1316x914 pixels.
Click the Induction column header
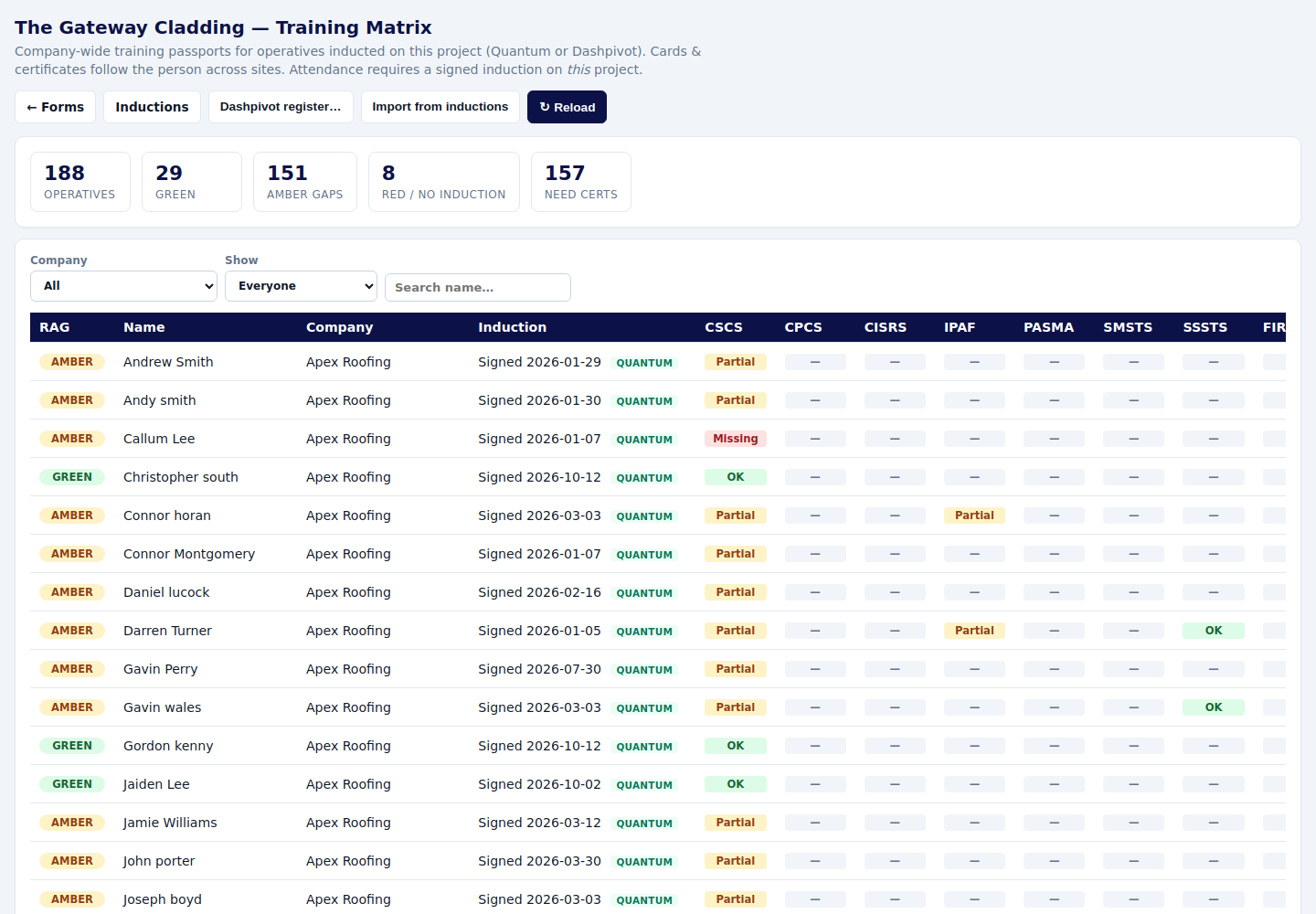512,327
